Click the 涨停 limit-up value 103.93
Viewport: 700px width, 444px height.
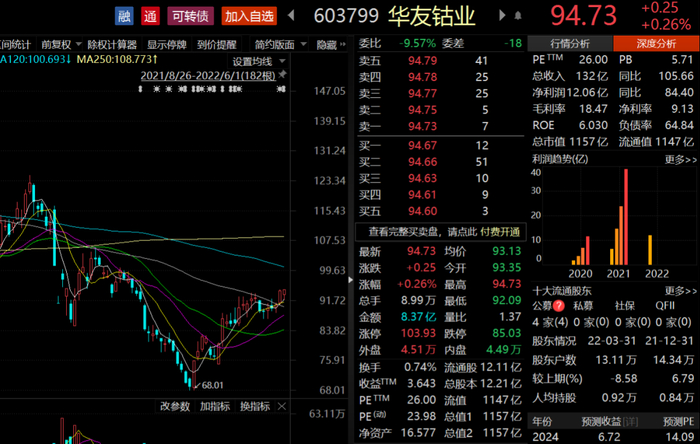[418, 334]
